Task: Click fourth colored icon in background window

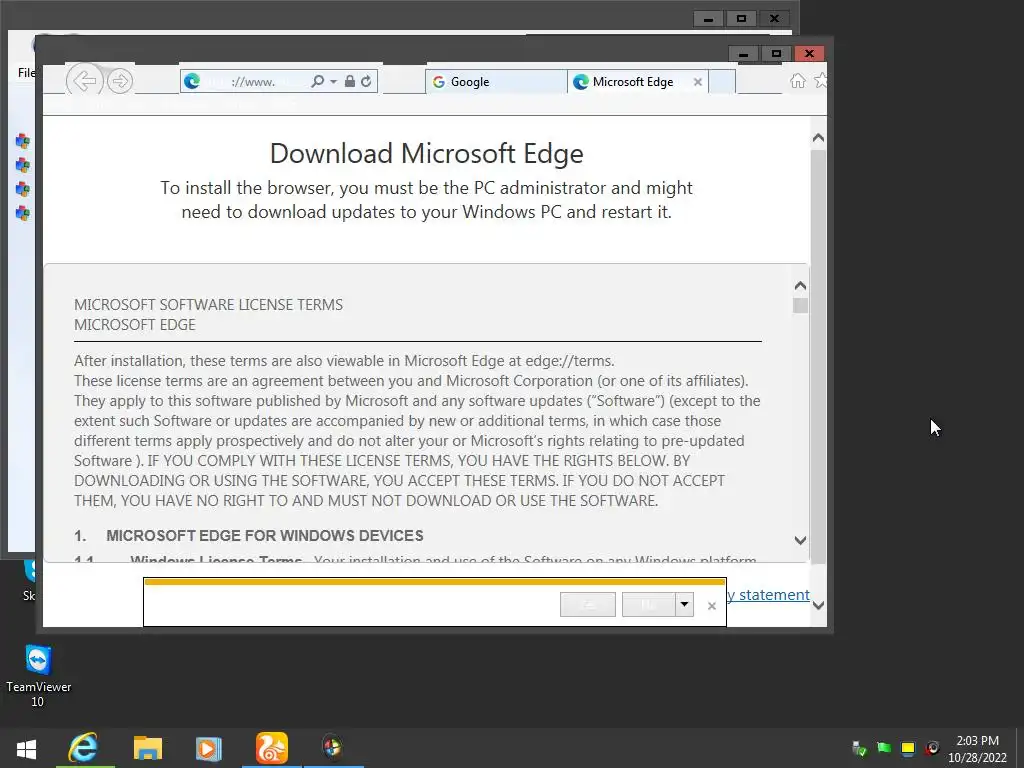Action: [23, 213]
